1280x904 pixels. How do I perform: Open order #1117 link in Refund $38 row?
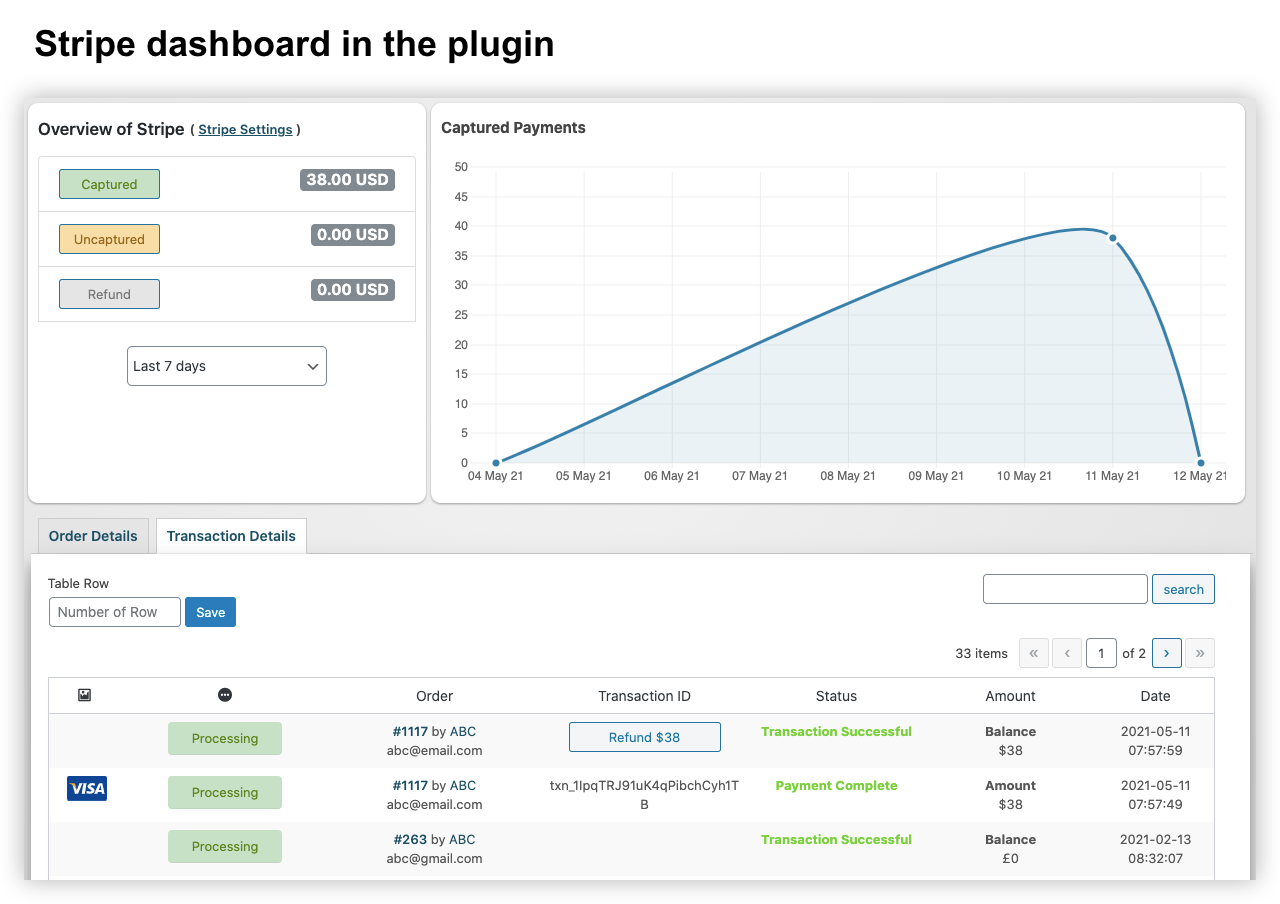click(410, 731)
